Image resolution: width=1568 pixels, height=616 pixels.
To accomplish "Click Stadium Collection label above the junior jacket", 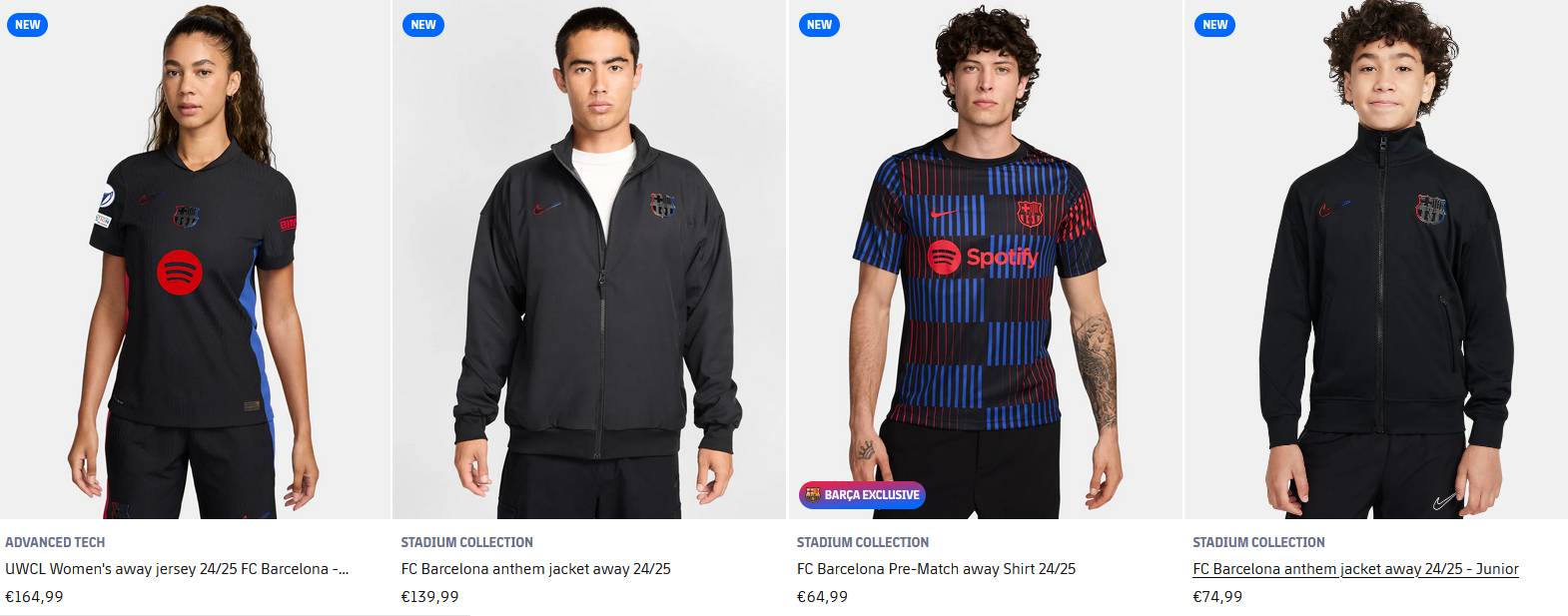I will [x=1258, y=542].
